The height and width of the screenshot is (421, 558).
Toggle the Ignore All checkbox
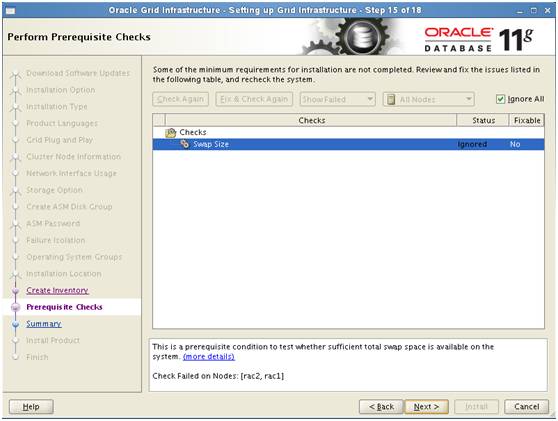(500, 99)
